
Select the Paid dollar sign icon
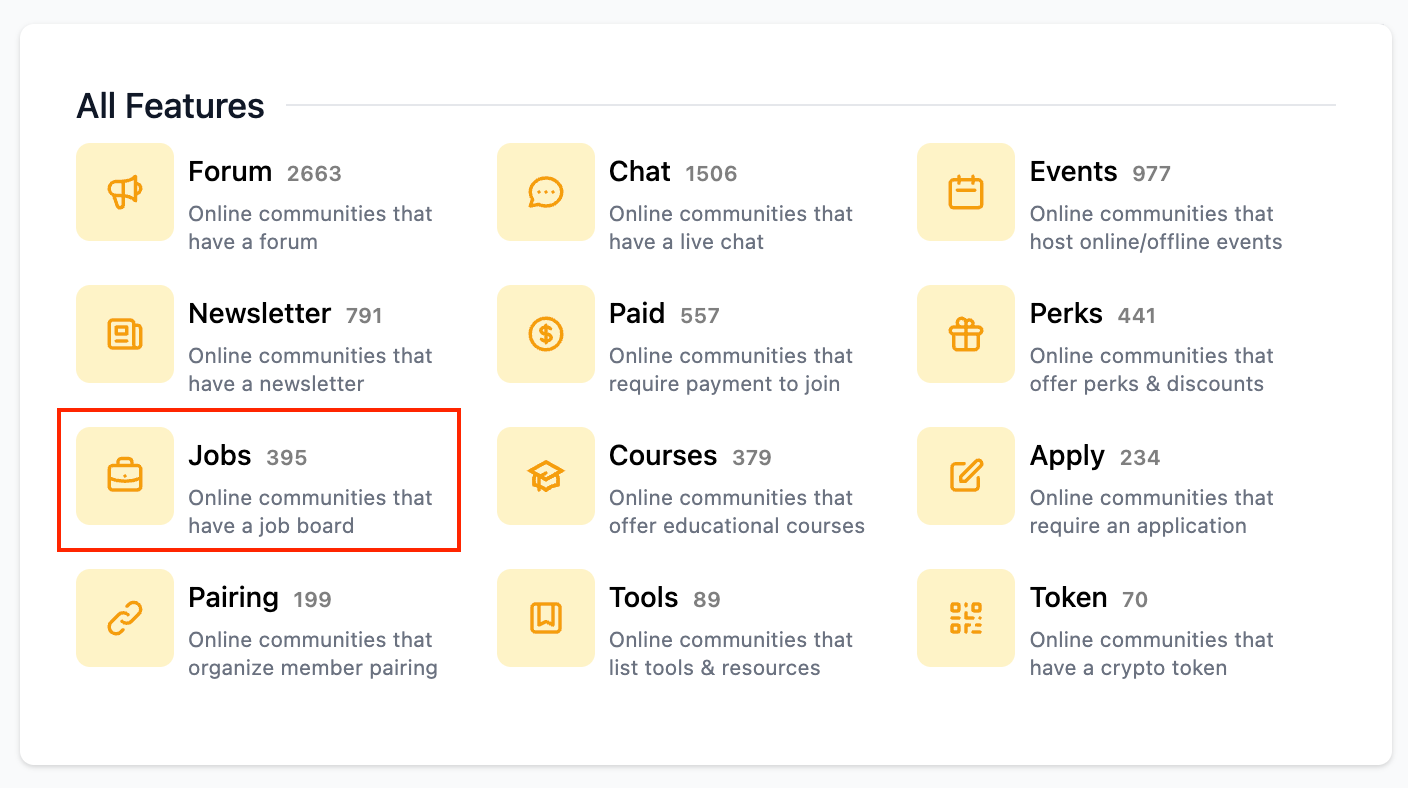click(x=545, y=334)
